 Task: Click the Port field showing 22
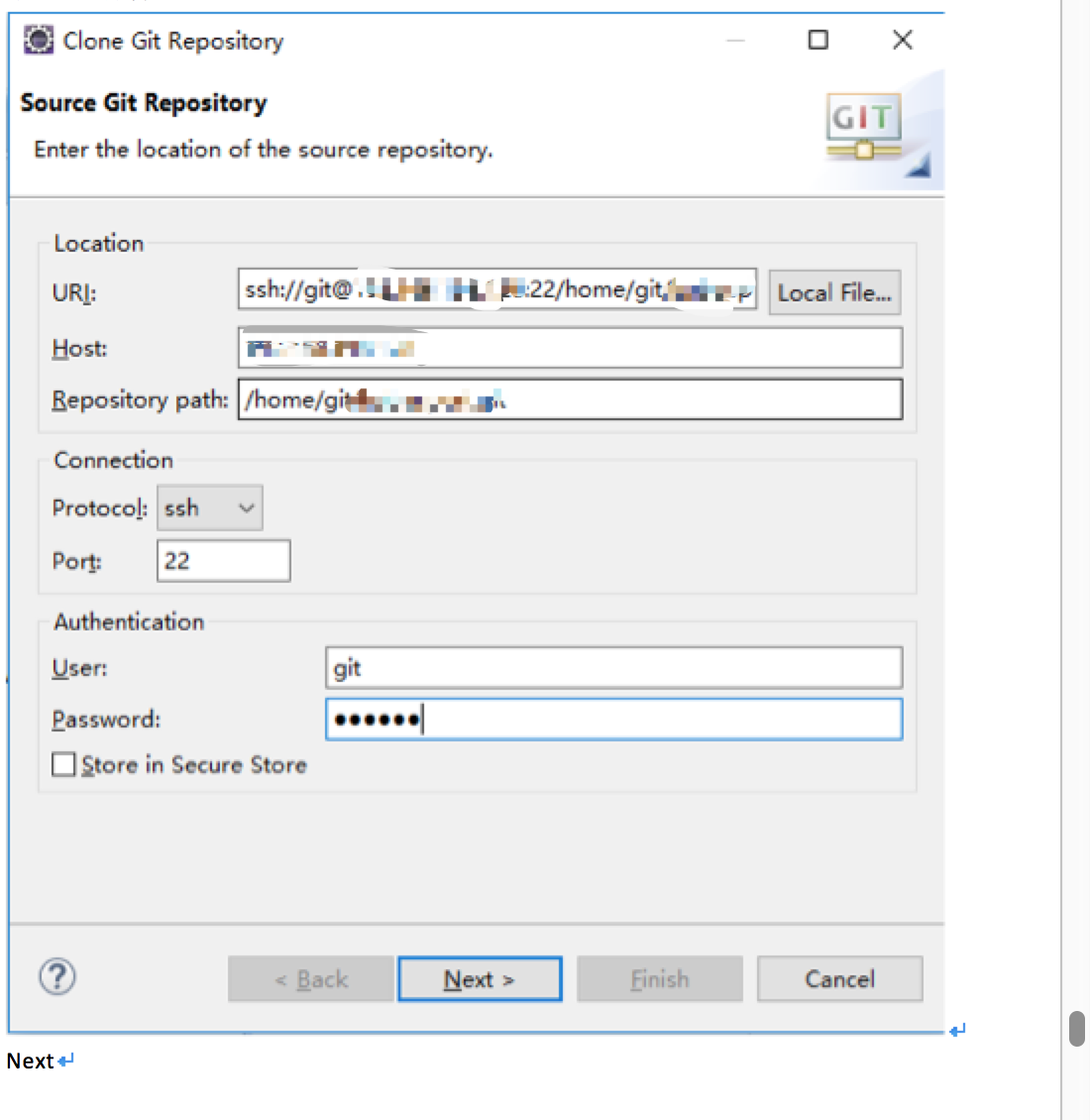[x=224, y=561]
